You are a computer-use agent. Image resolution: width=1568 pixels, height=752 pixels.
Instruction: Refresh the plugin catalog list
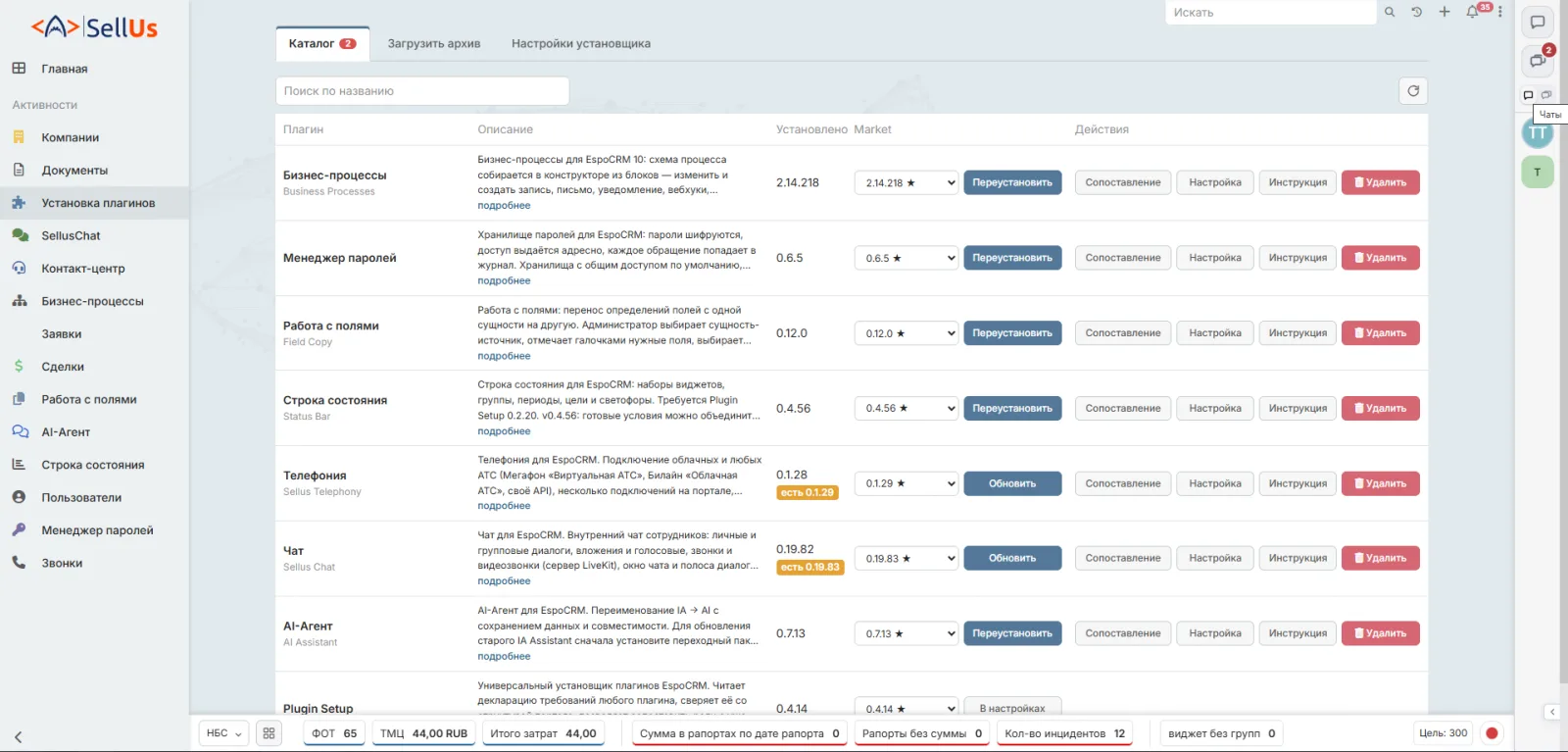[x=1413, y=91]
